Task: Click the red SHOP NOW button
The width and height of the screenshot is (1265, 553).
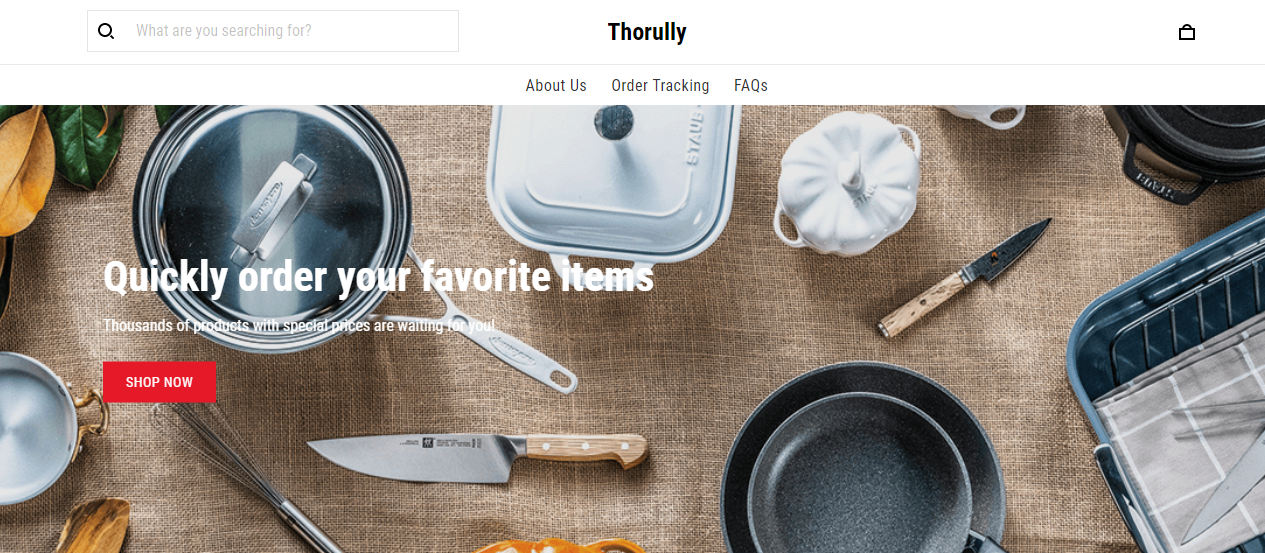Action: [159, 382]
